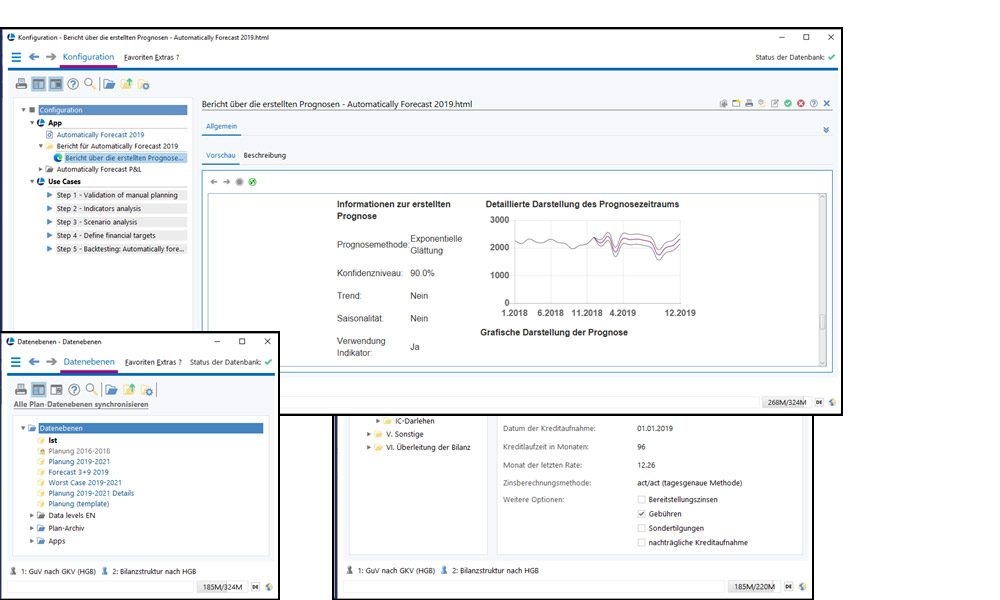Select Vorschau tab
Image resolution: width=1000 pixels, height=600 pixels.
click(x=221, y=156)
